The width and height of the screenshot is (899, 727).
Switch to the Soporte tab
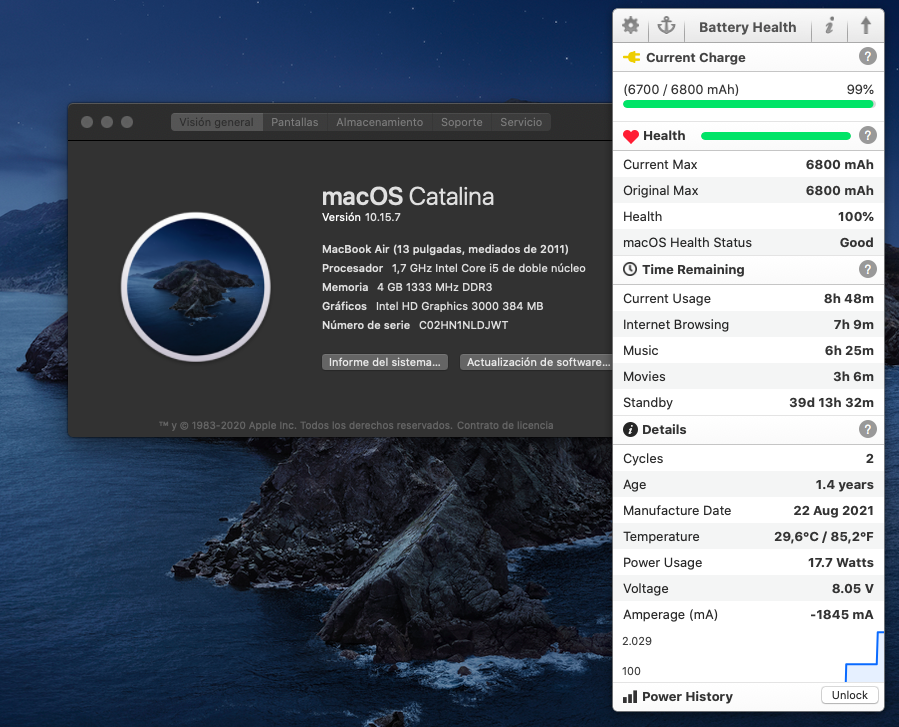462,122
